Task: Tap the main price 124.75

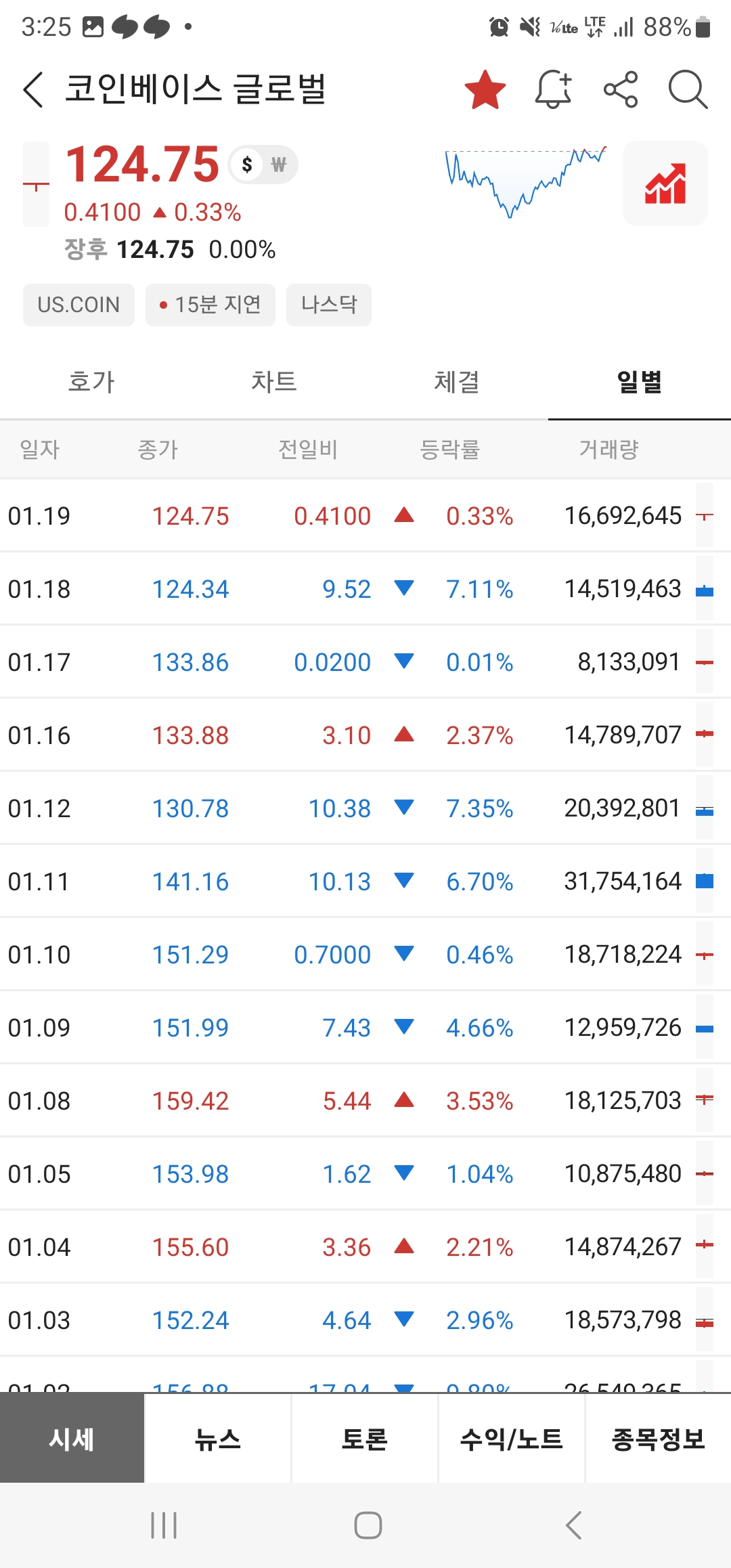Action: click(142, 165)
